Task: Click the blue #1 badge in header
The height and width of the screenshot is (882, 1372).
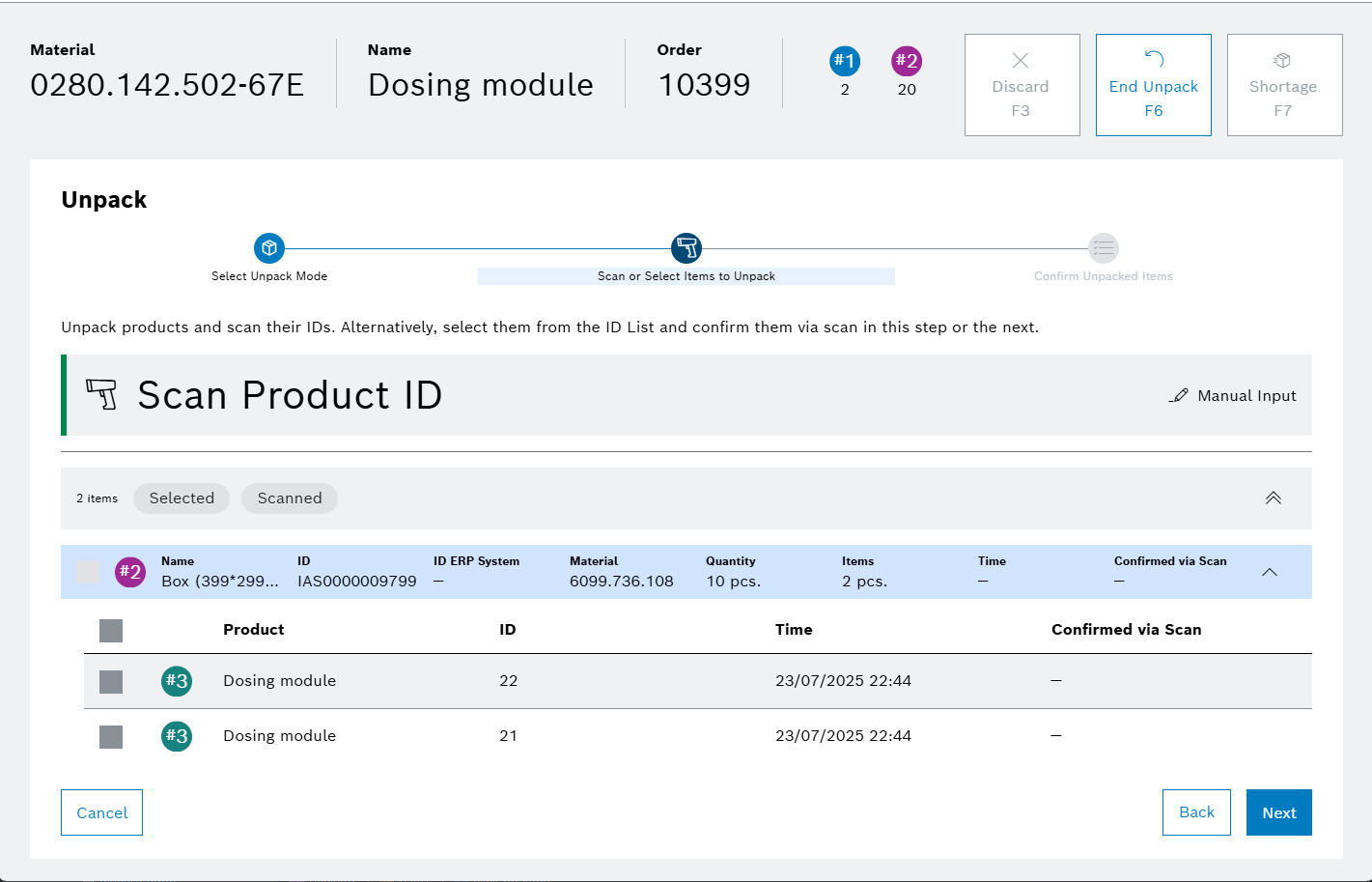Action: coord(844,61)
